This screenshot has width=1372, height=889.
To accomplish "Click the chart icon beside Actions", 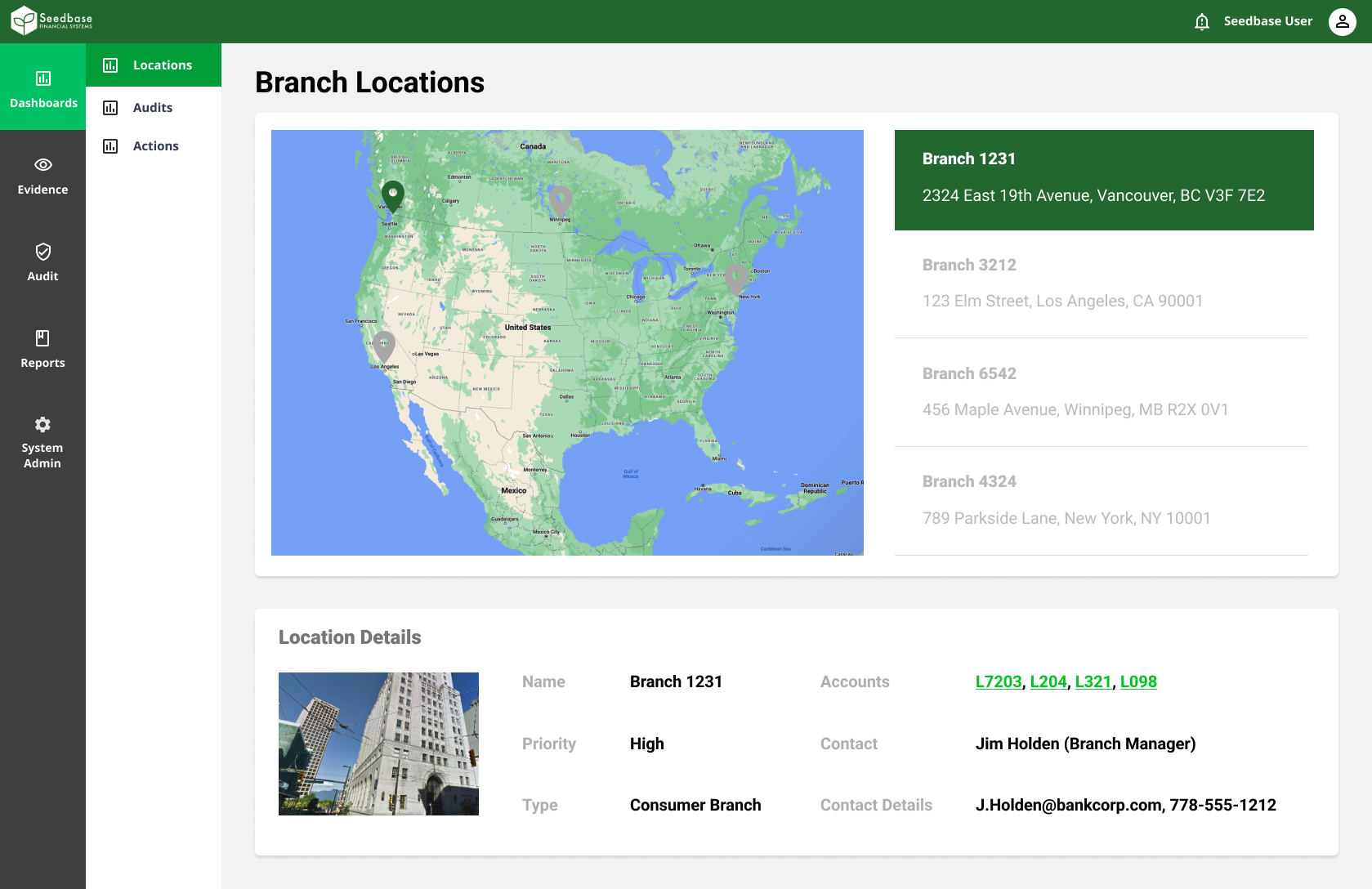I will [x=110, y=145].
